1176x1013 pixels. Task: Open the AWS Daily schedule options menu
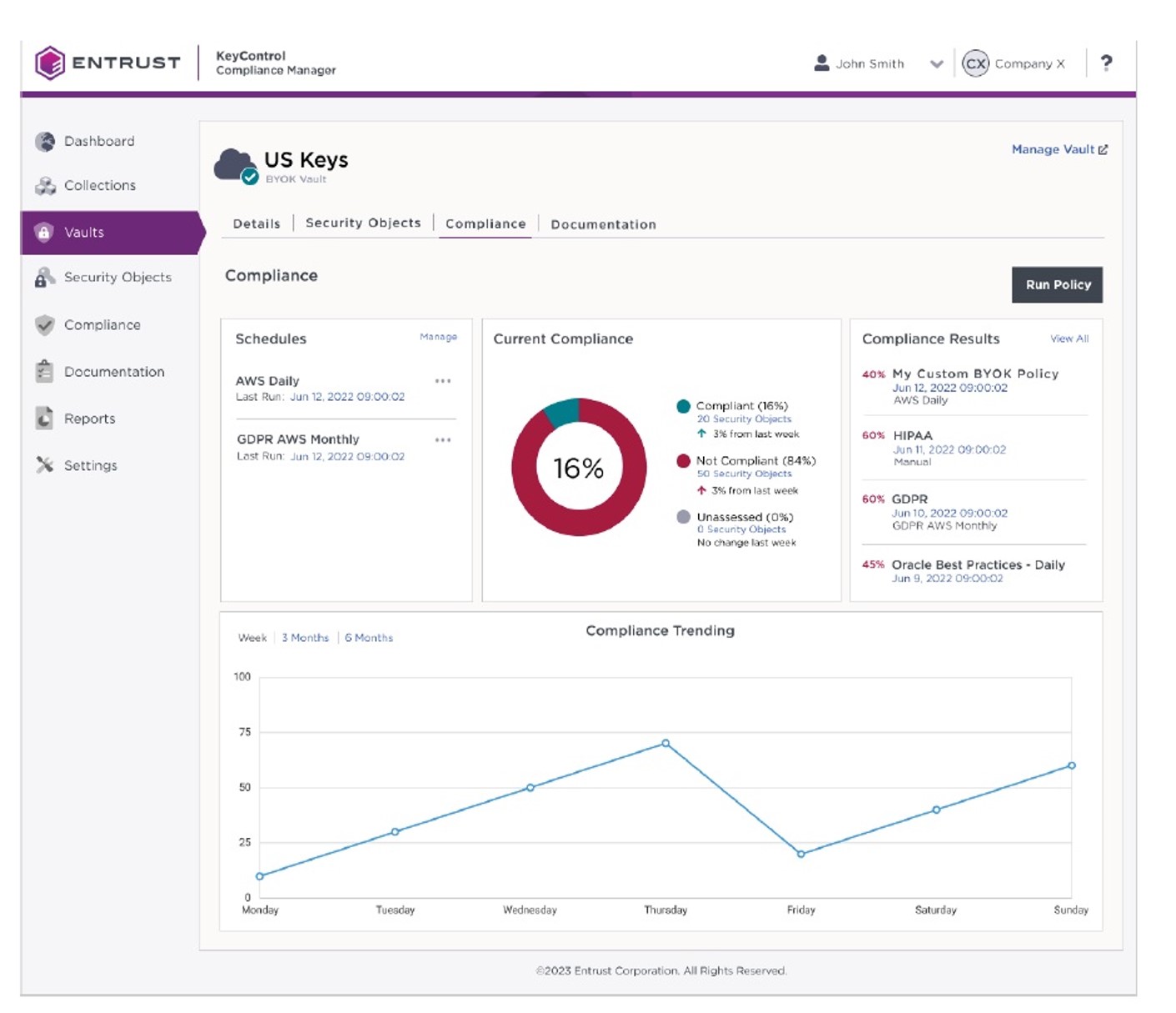pyautogui.click(x=443, y=381)
